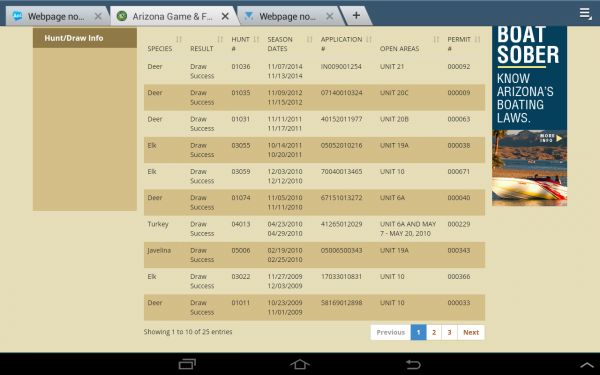Sort by Application # column arrows

[369, 39]
